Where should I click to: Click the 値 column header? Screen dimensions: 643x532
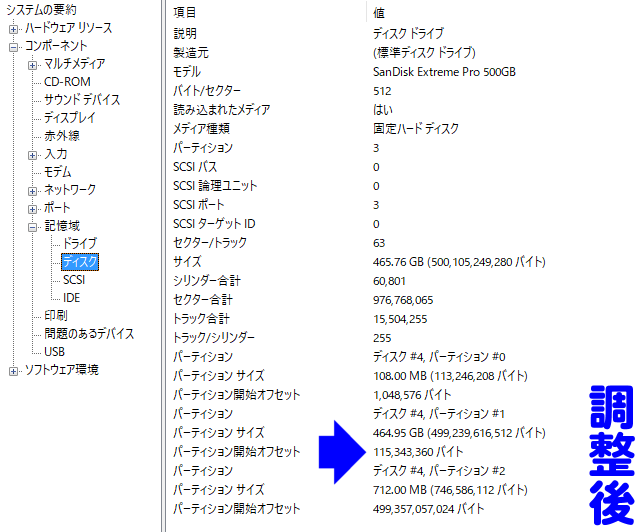379,13
